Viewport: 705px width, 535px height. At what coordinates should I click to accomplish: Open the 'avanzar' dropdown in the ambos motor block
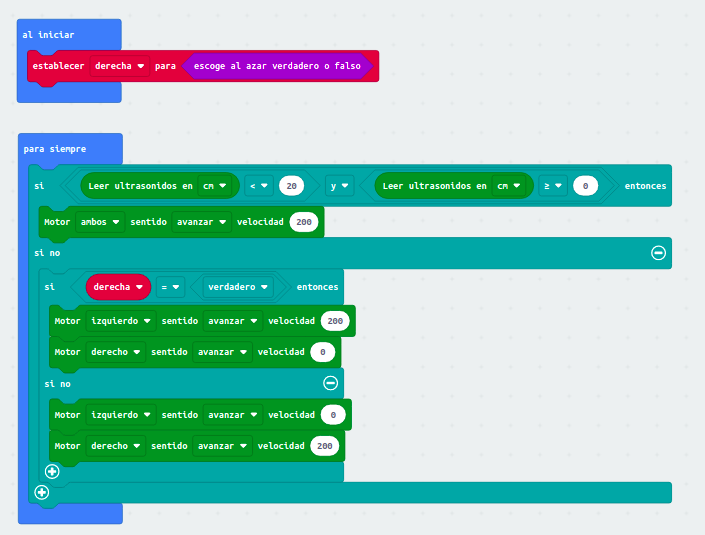[x=201, y=222]
